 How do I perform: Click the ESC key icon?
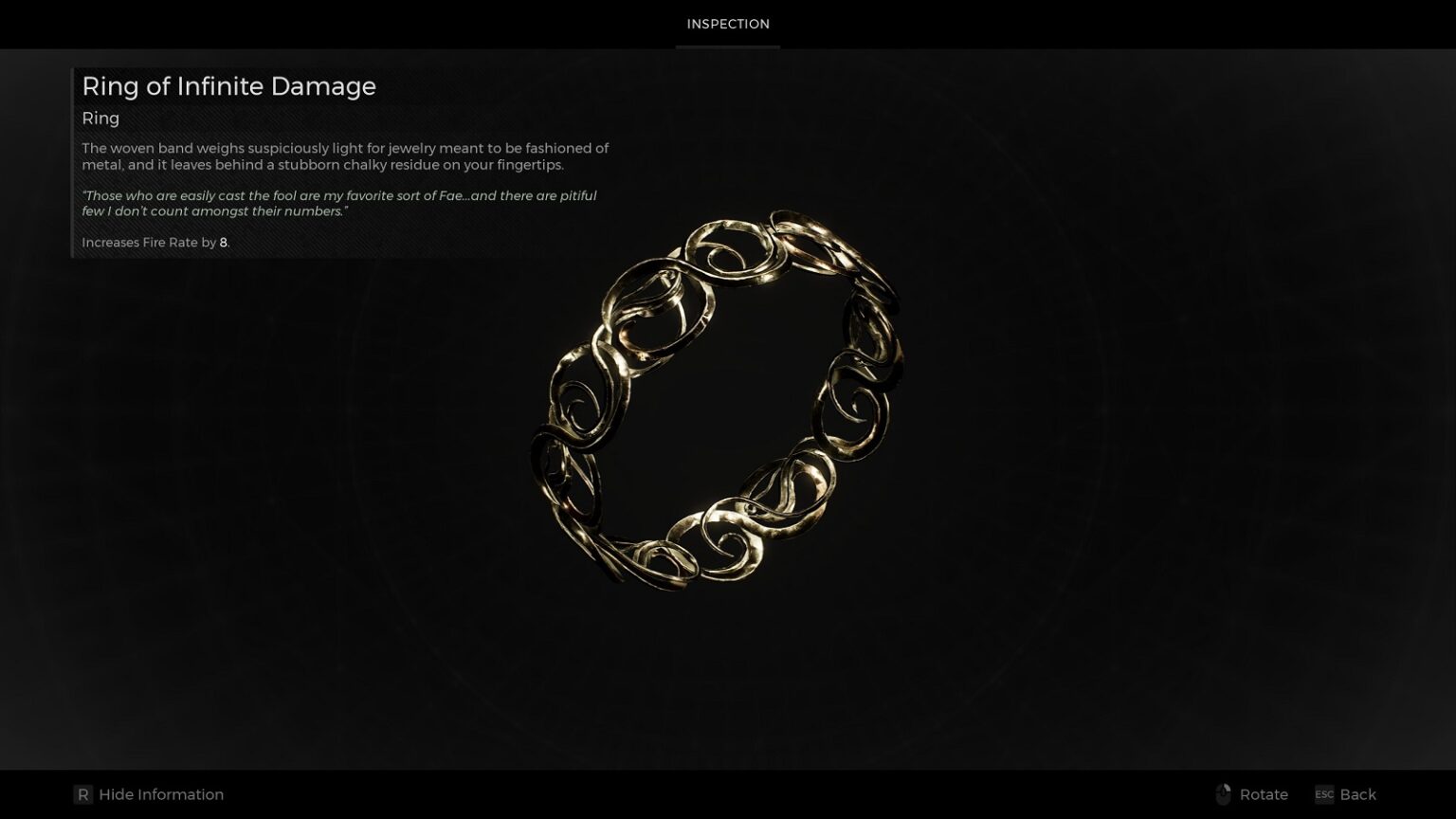[1324, 794]
